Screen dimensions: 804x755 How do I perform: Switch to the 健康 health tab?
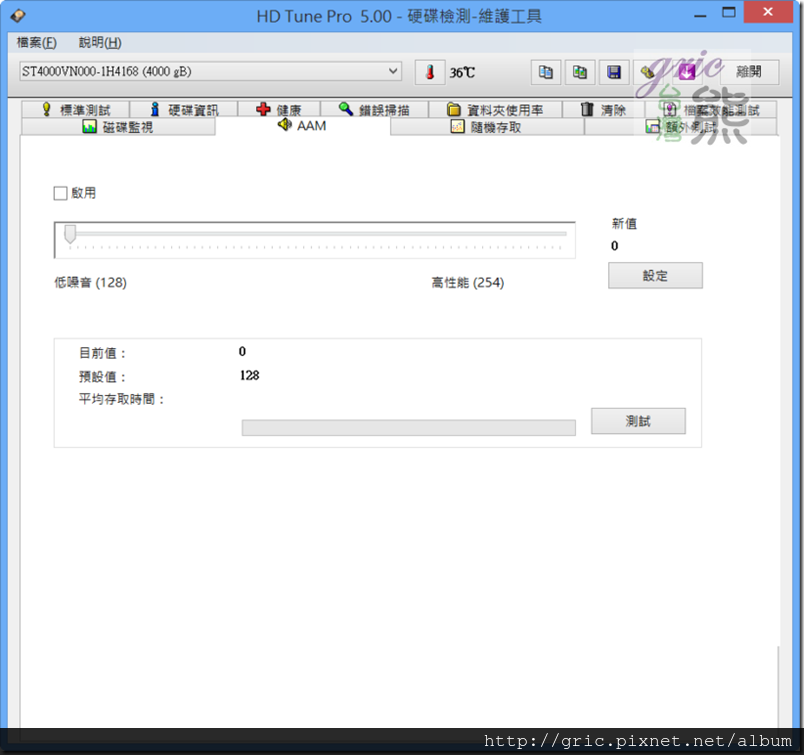coord(279,109)
